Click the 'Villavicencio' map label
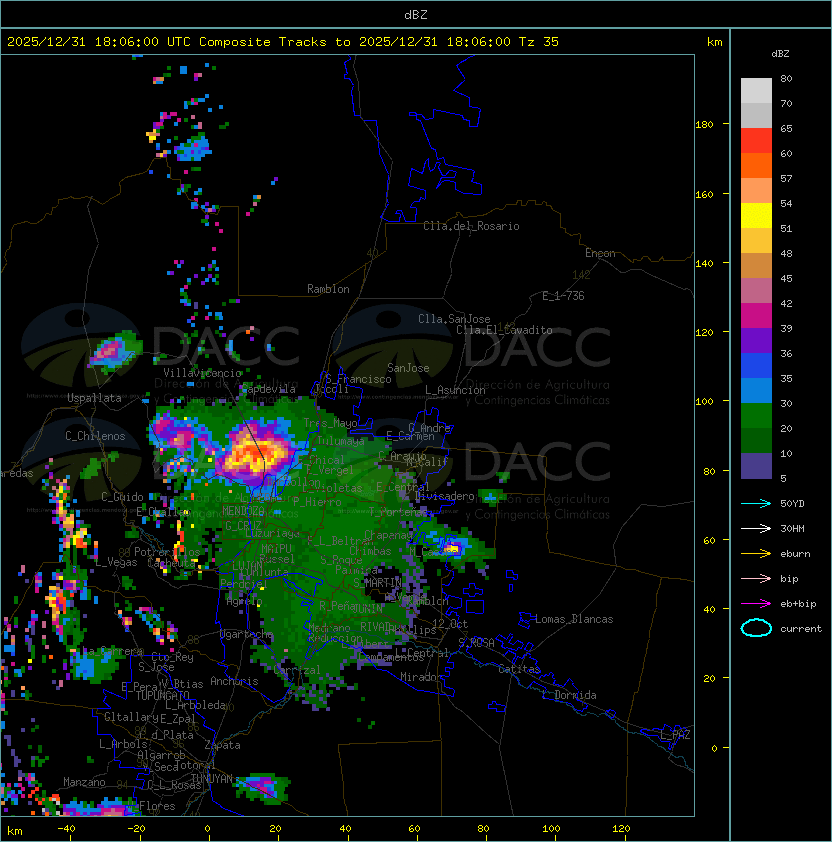 203,373
